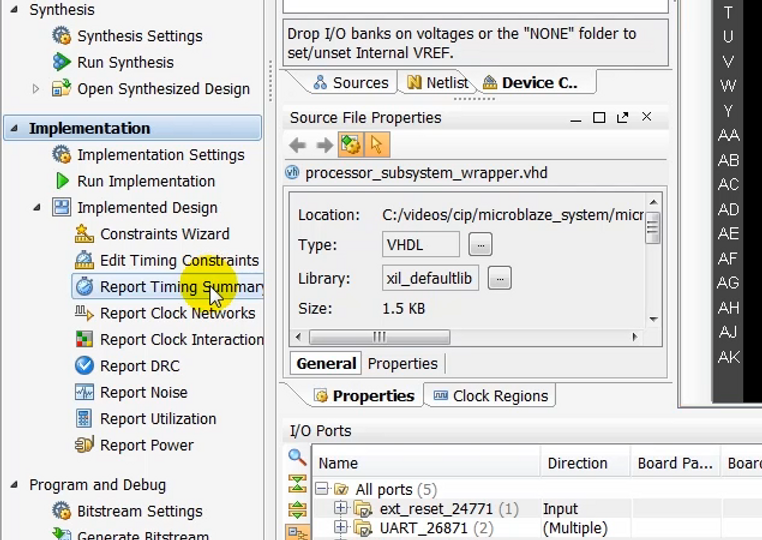
Task: Switch to Clock Regions tab
Action: pos(491,396)
